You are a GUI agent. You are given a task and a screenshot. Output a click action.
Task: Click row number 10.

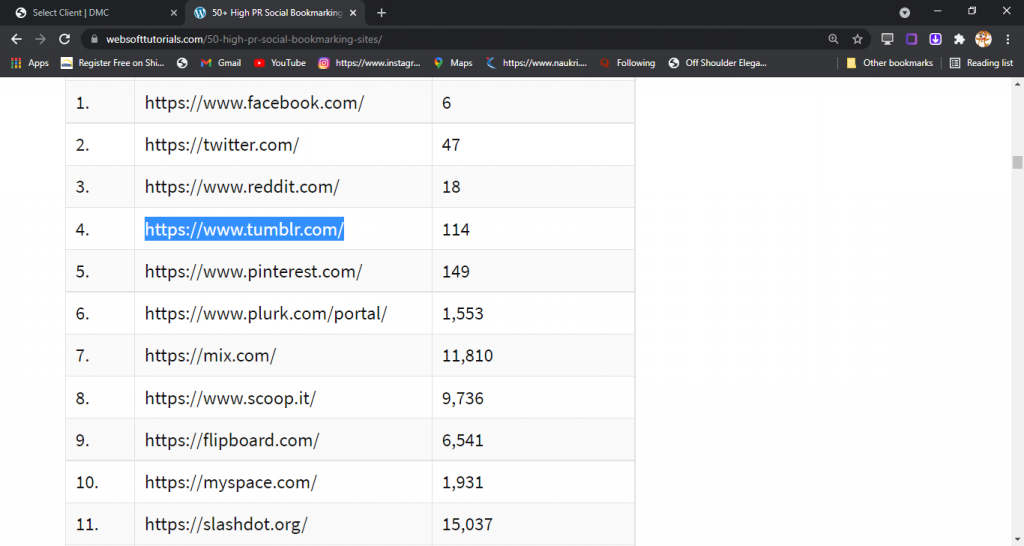point(87,482)
